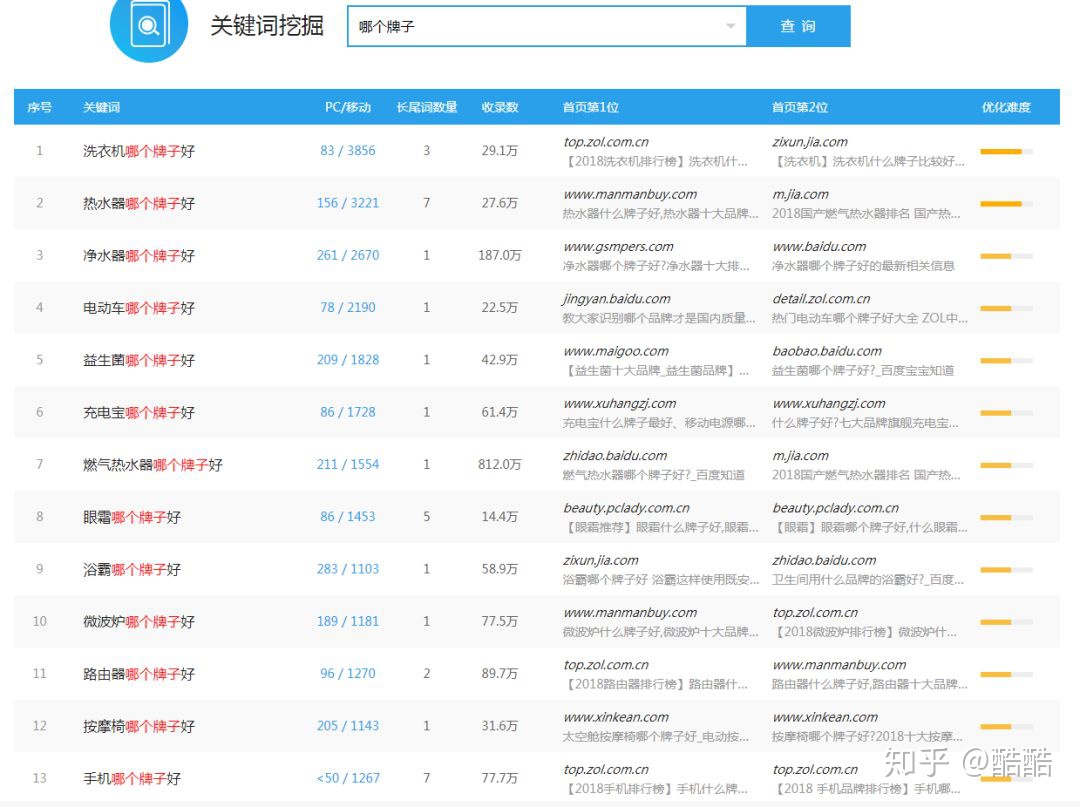This screenshot has height=807, width=1080.
Task: Open keyword 热水器哪个牌子好
Action: 138,203
